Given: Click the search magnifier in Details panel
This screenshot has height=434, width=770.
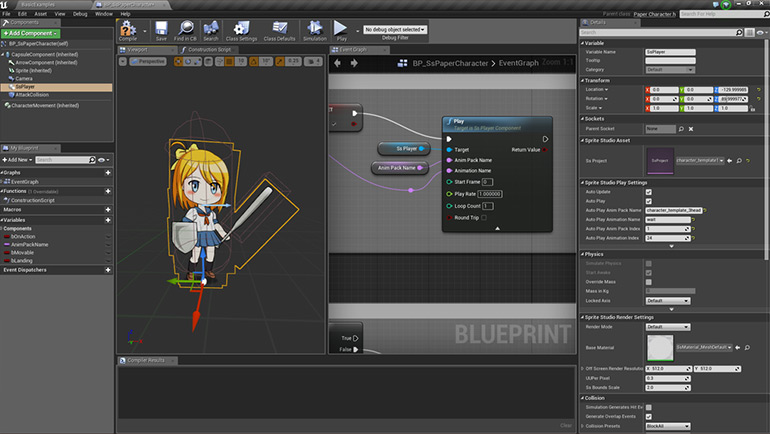Looking at the screenshot, I should click(739, 32).
